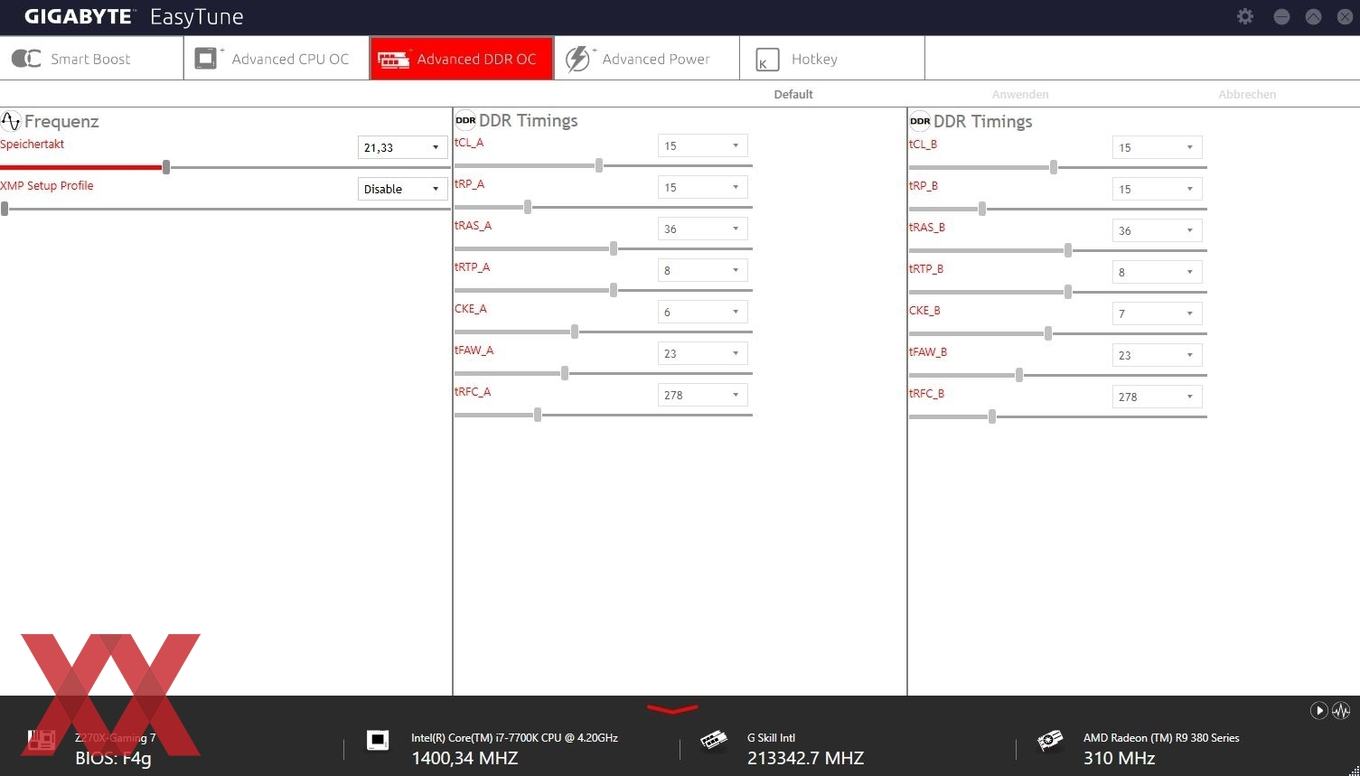The width and height of the screenshot is (1360, 776).
Task: Select the Advanced DDR OC tab
Action: point(462,59)
